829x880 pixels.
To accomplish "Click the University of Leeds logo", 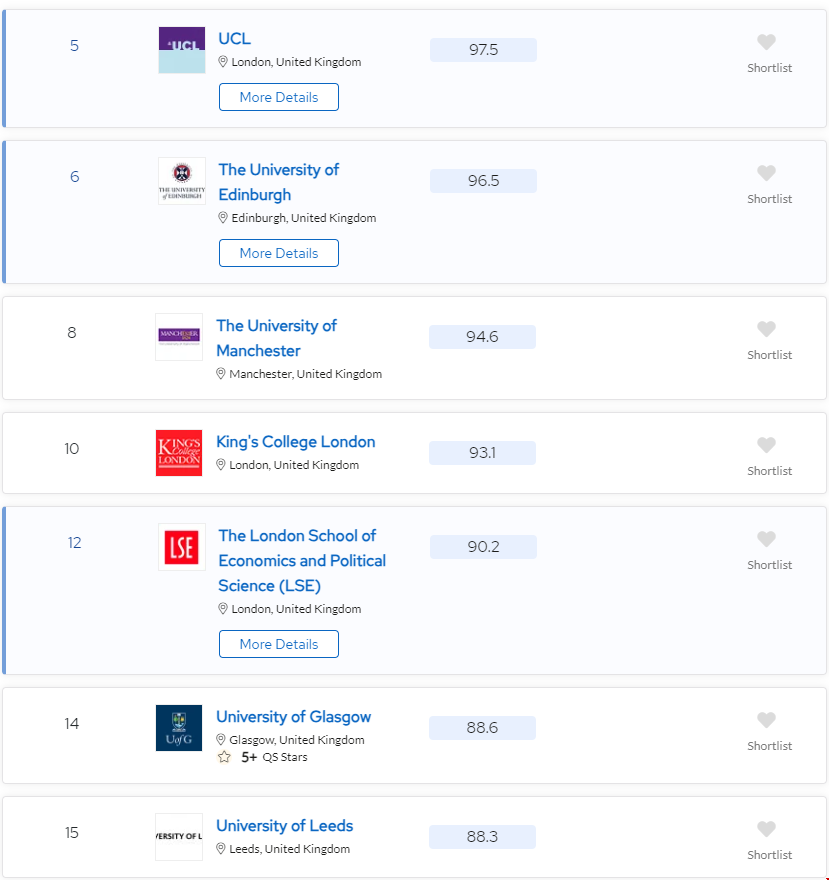I will 178,836.
